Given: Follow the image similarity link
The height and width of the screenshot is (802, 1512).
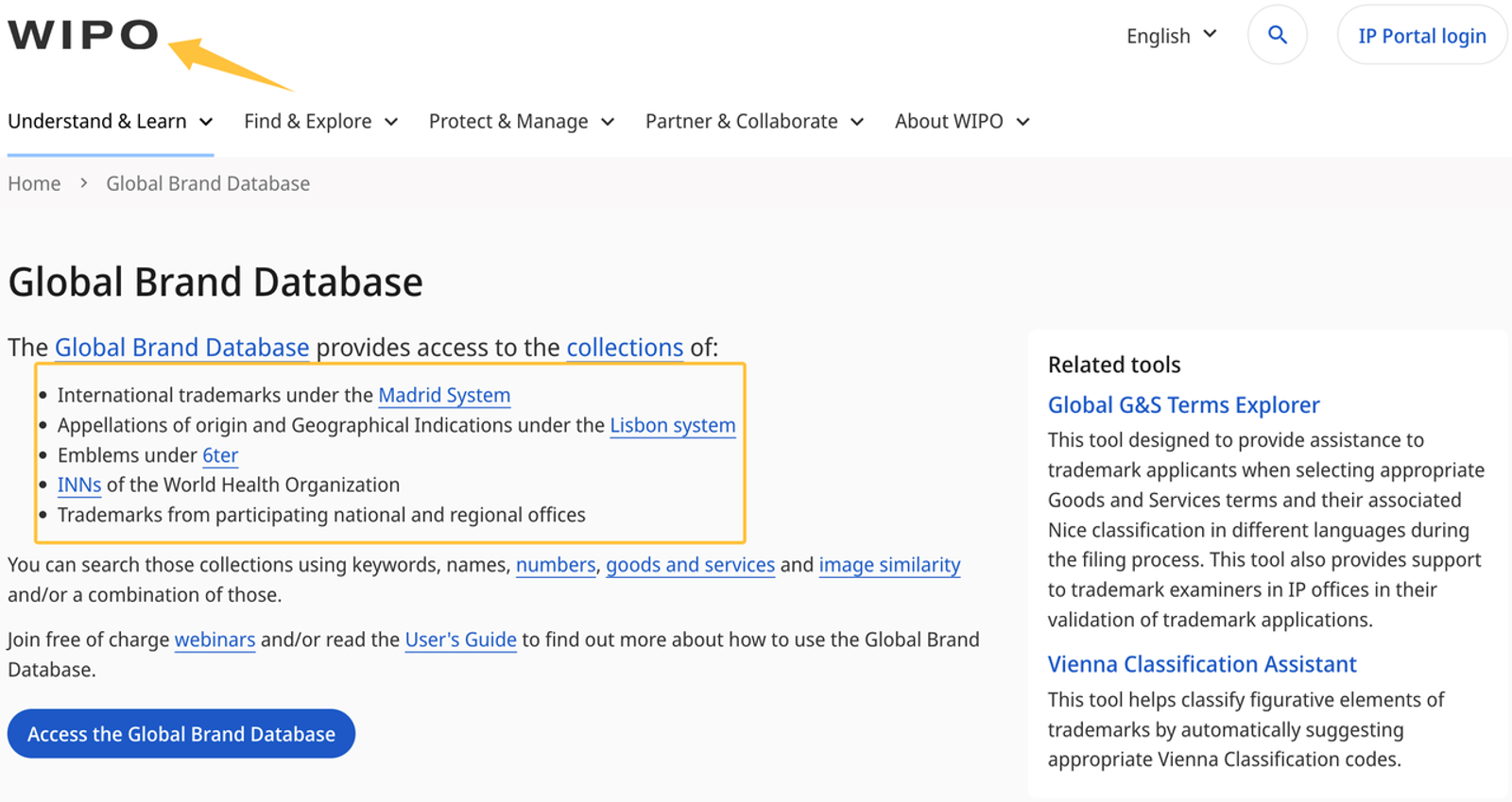Looking at the screenshot, I should click(889, 565).
